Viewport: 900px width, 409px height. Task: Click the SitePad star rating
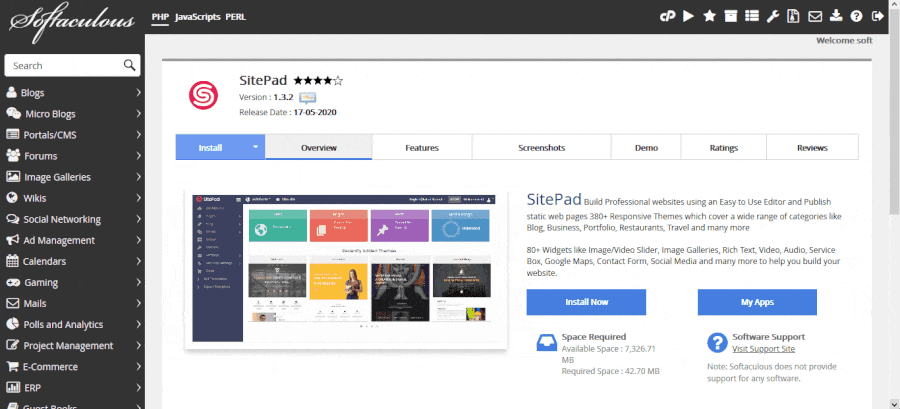tap(318, 81)
